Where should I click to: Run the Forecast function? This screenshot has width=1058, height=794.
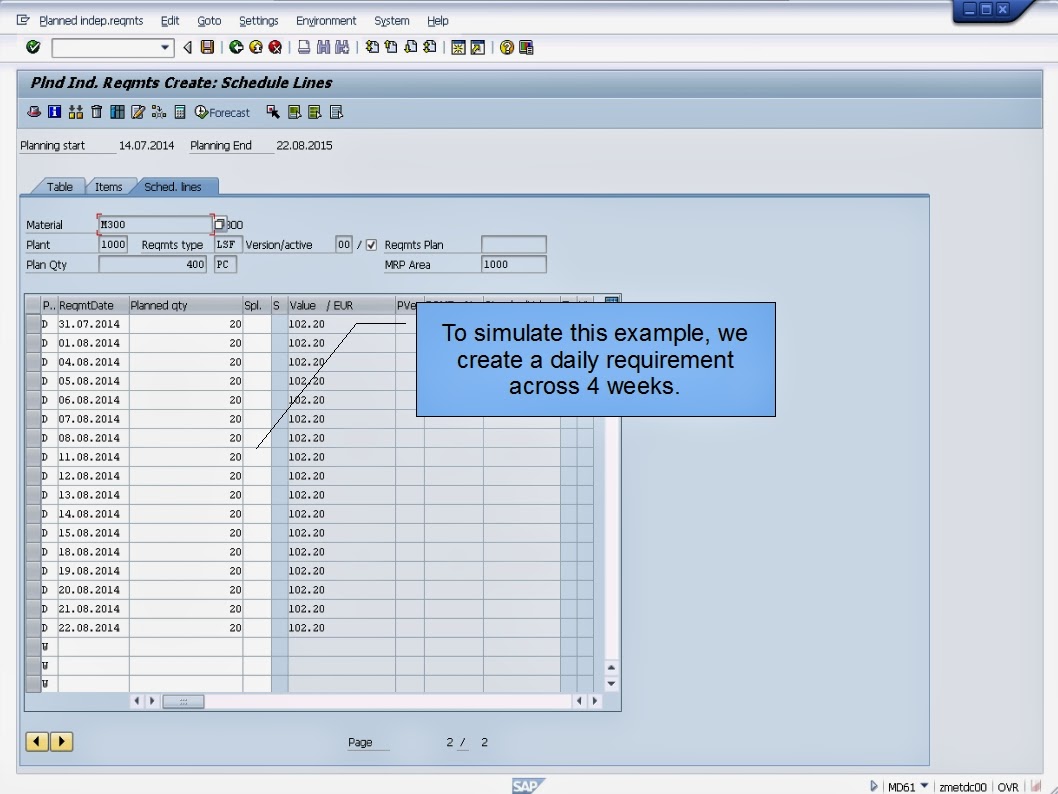coord(220,112)
